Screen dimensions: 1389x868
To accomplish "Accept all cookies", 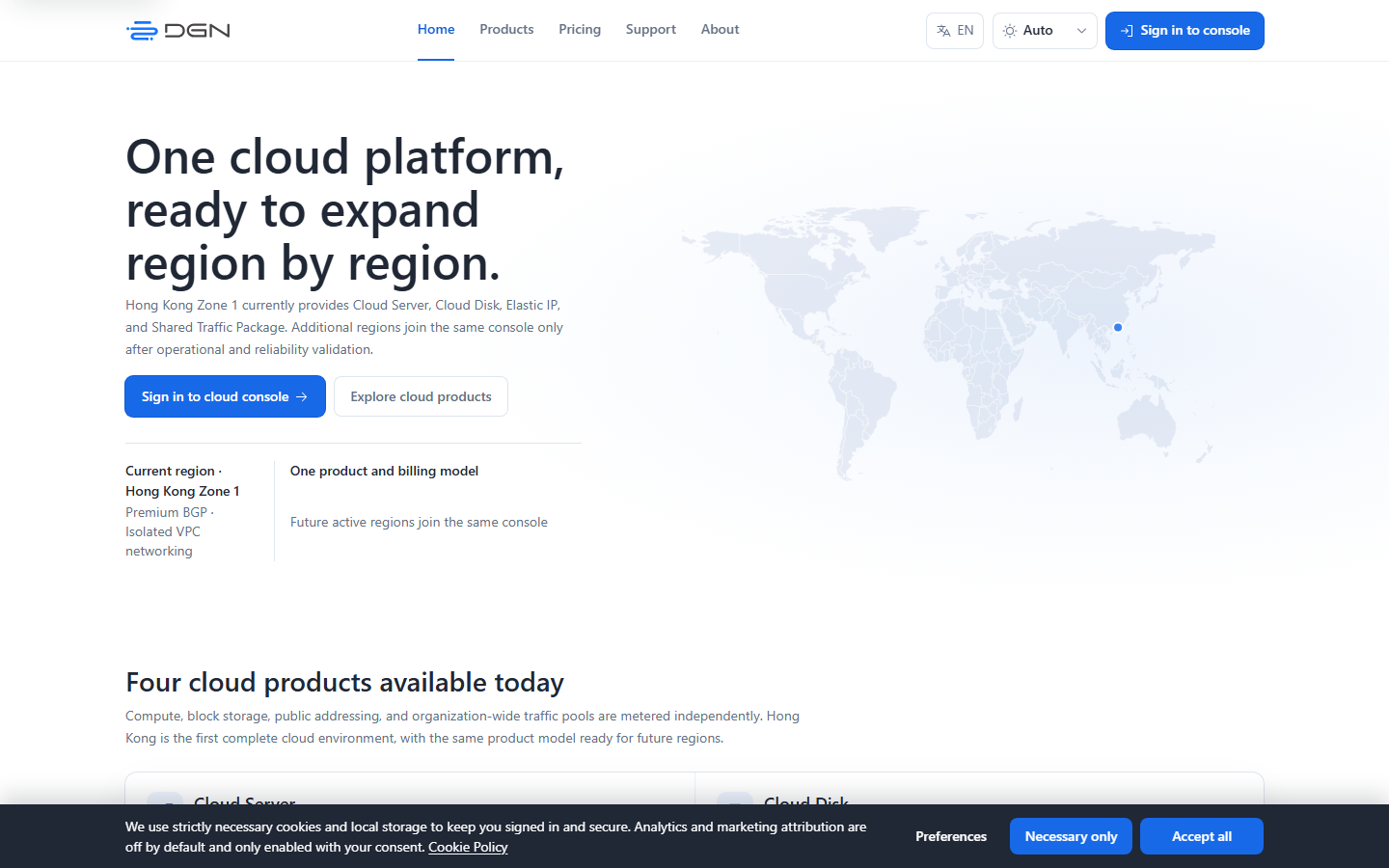I will point(1202,836).
